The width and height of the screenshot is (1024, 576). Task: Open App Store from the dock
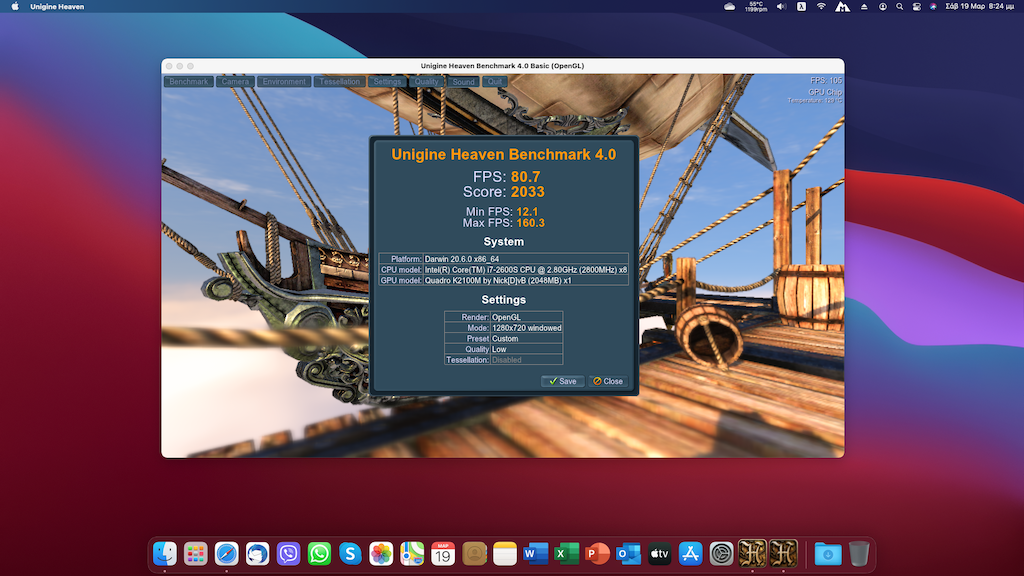[x=690, y=554]
